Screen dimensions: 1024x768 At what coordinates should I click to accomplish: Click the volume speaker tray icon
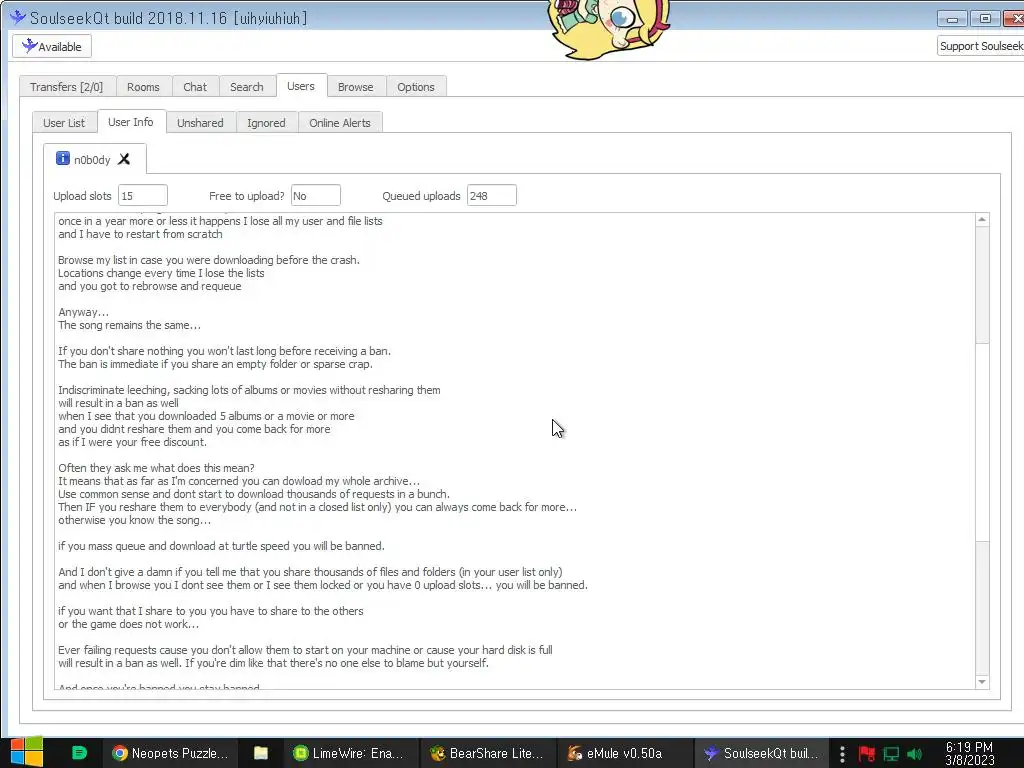click(914, 754)
